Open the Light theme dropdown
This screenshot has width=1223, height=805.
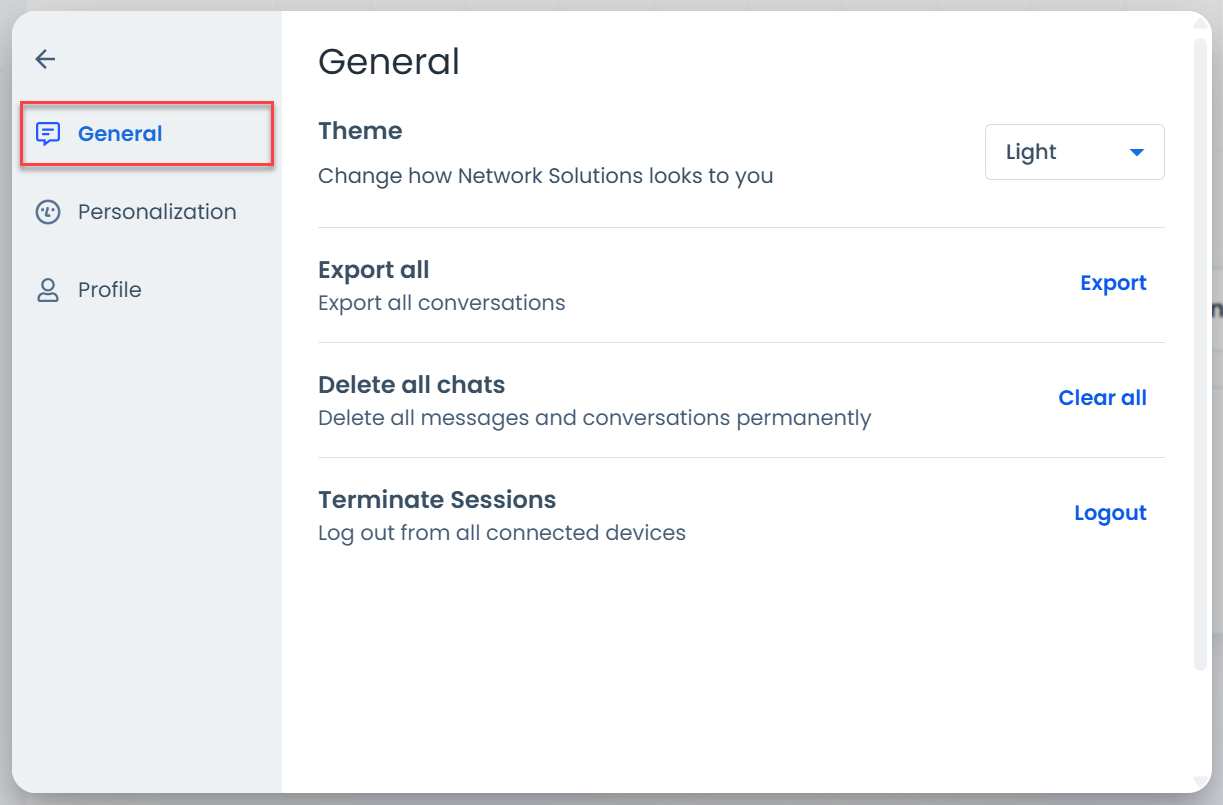[1074, 152]
